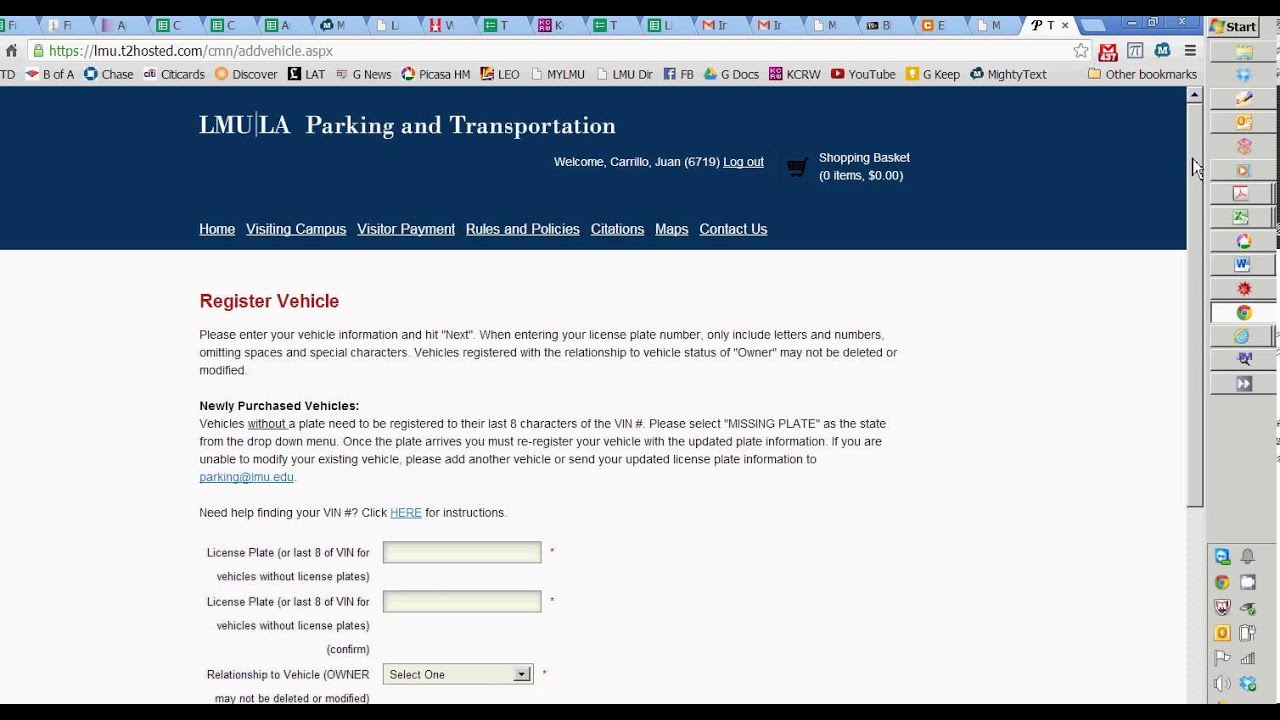Open Visiting Campus navigation item
The height and width of the screenshot is (720, 1280).
coord(296,229)
